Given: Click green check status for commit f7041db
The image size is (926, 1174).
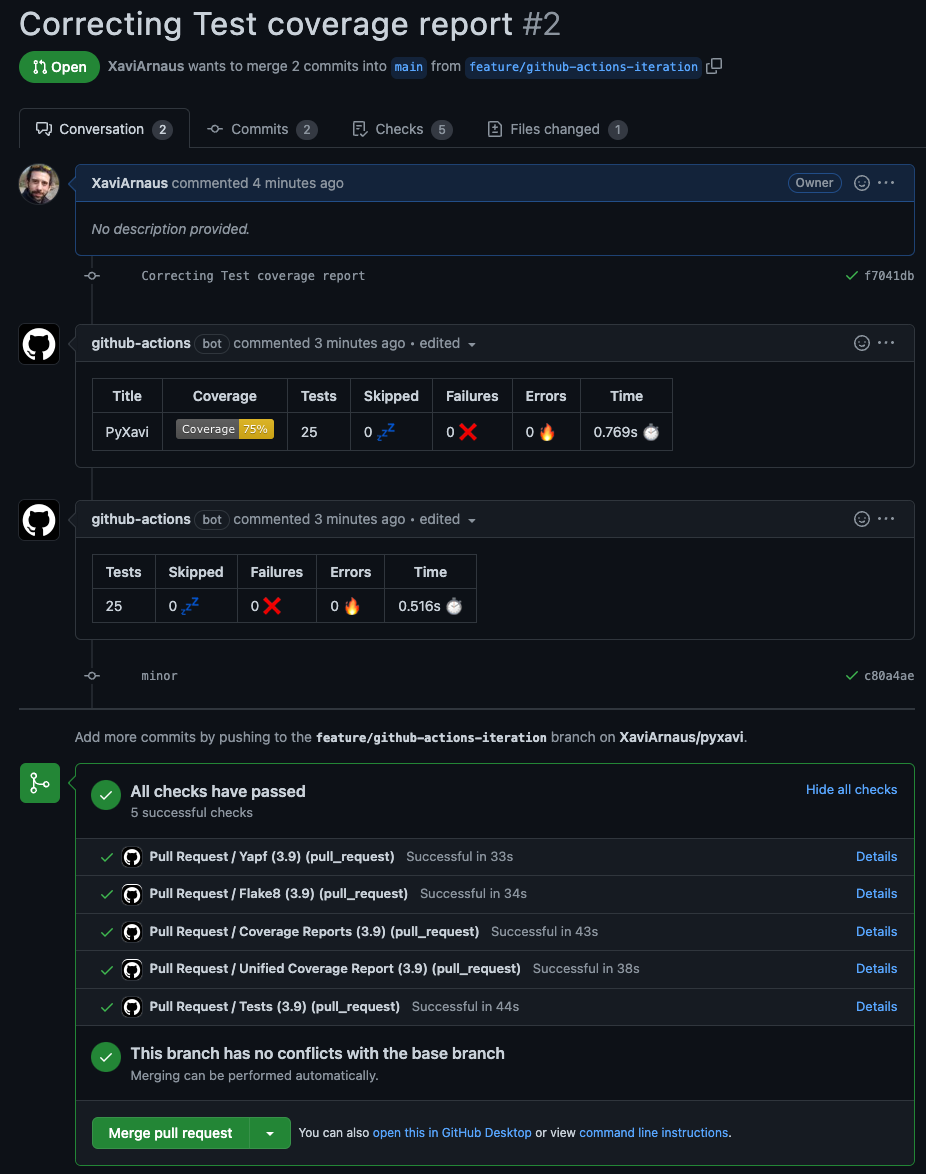Looking at the screenshot, I should (851, 276).
